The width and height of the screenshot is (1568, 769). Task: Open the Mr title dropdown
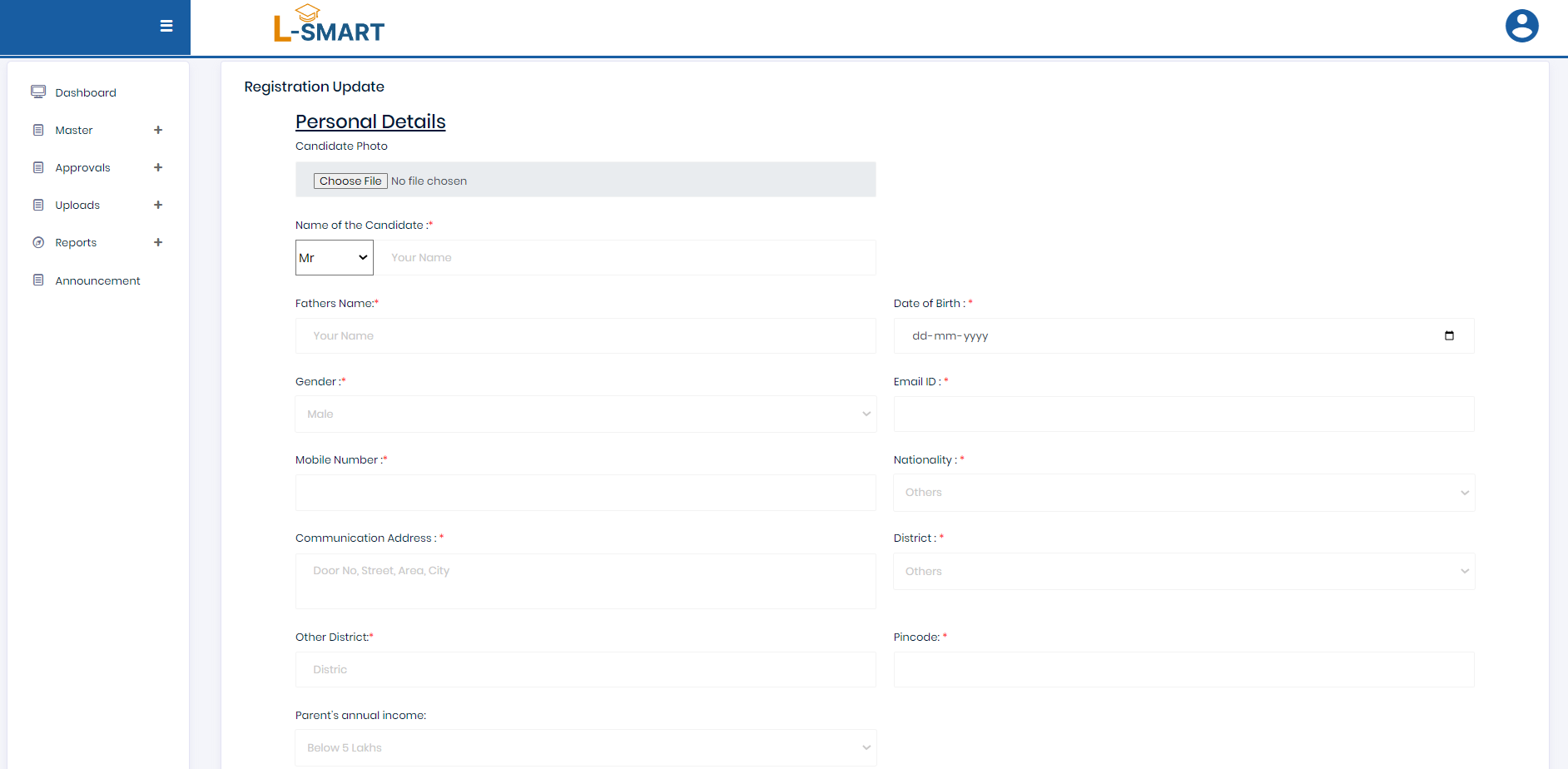tap(334, 258)
